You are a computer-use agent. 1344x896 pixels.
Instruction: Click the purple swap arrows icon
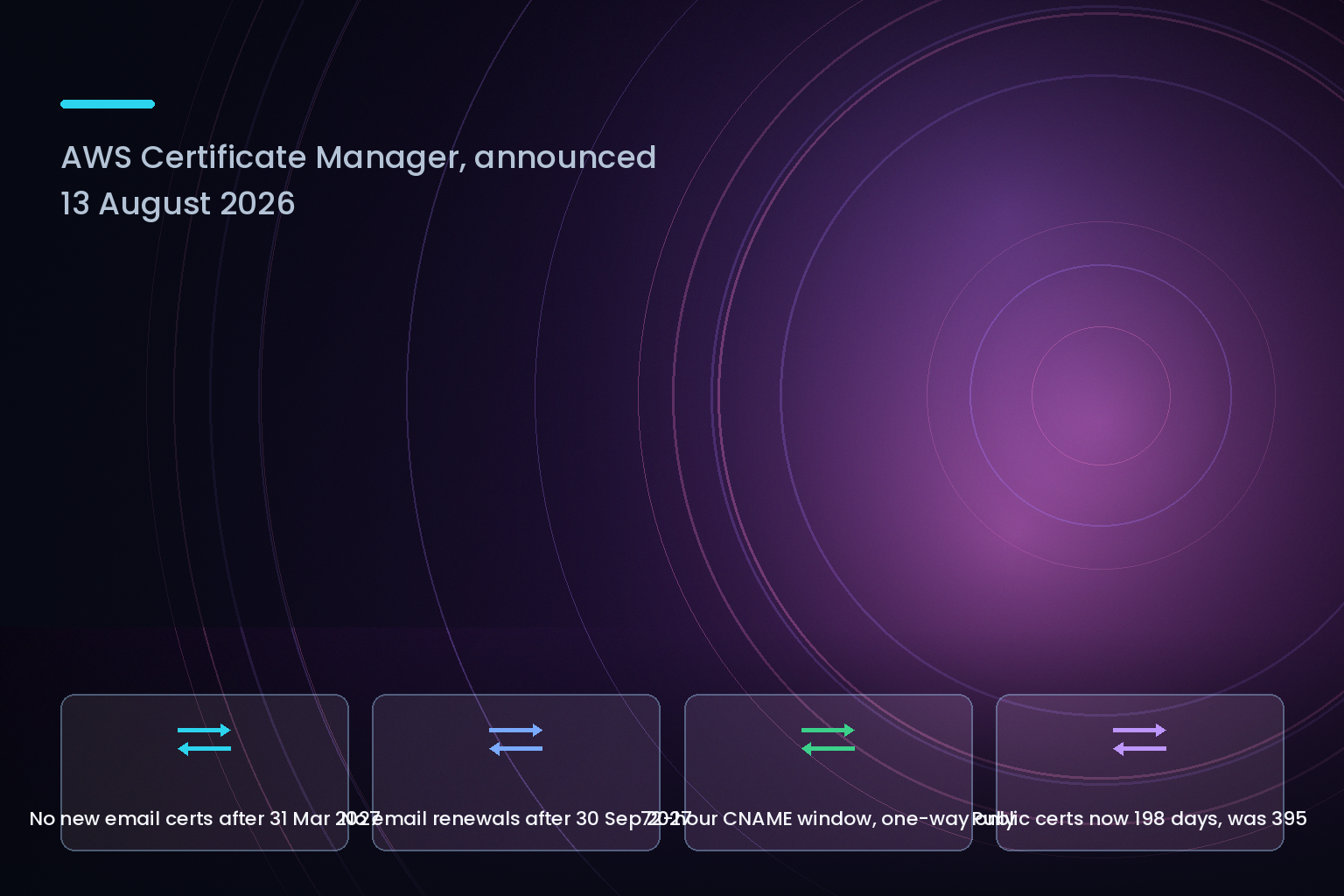[1139, 739]
